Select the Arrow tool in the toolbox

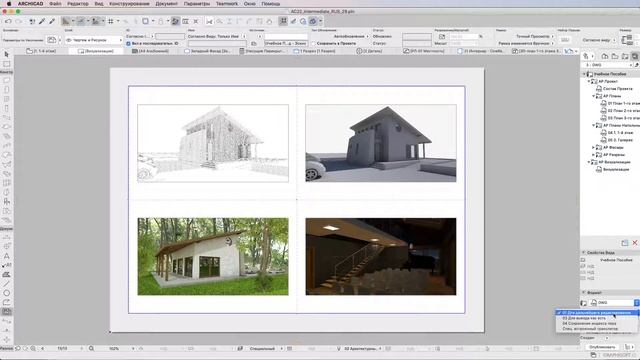pos(7,54)
